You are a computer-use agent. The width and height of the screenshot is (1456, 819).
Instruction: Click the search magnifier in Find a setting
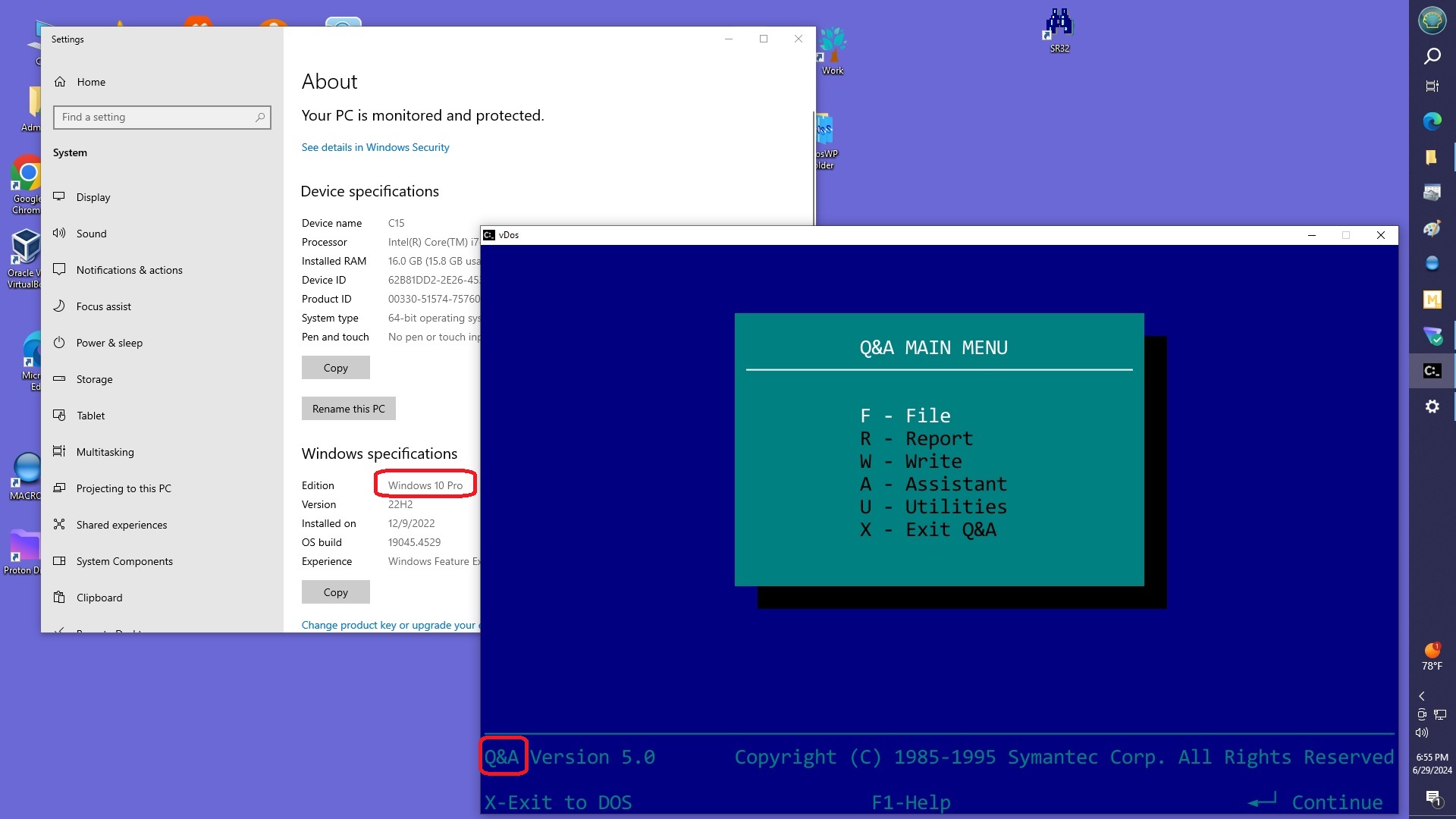click(x=260, y=118)
